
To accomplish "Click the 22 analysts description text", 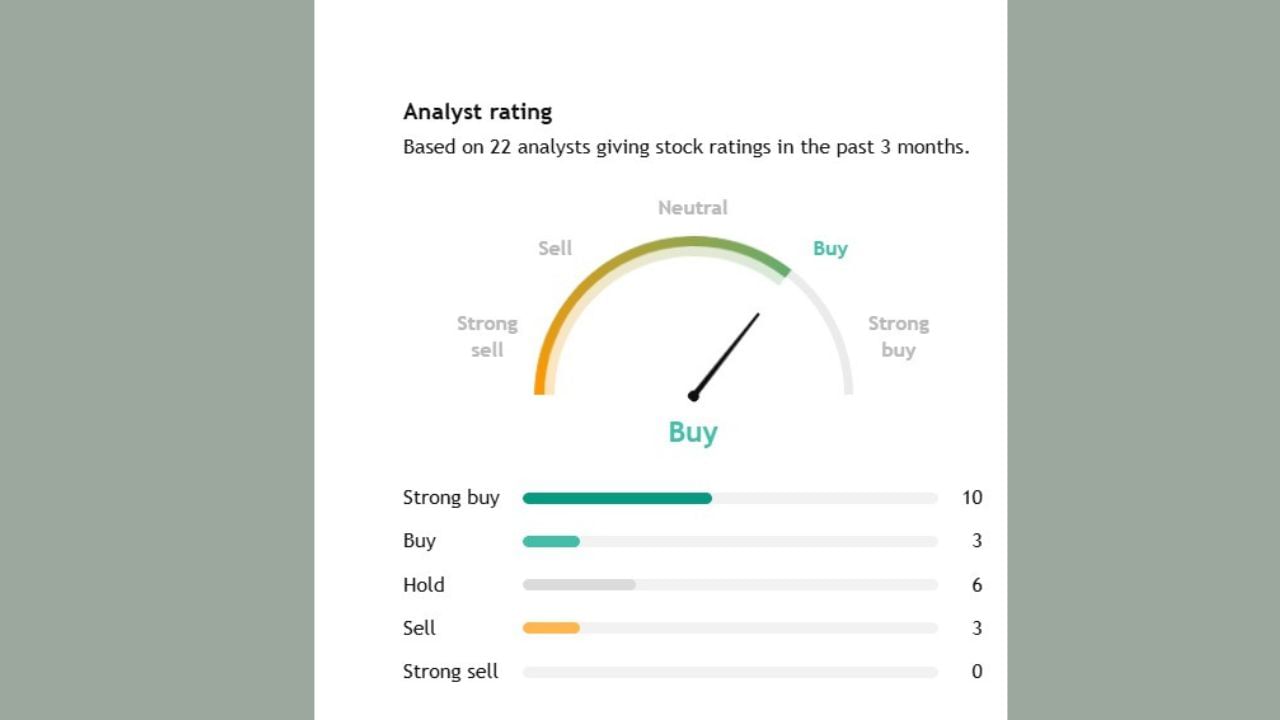I will (x=686, y=148).
